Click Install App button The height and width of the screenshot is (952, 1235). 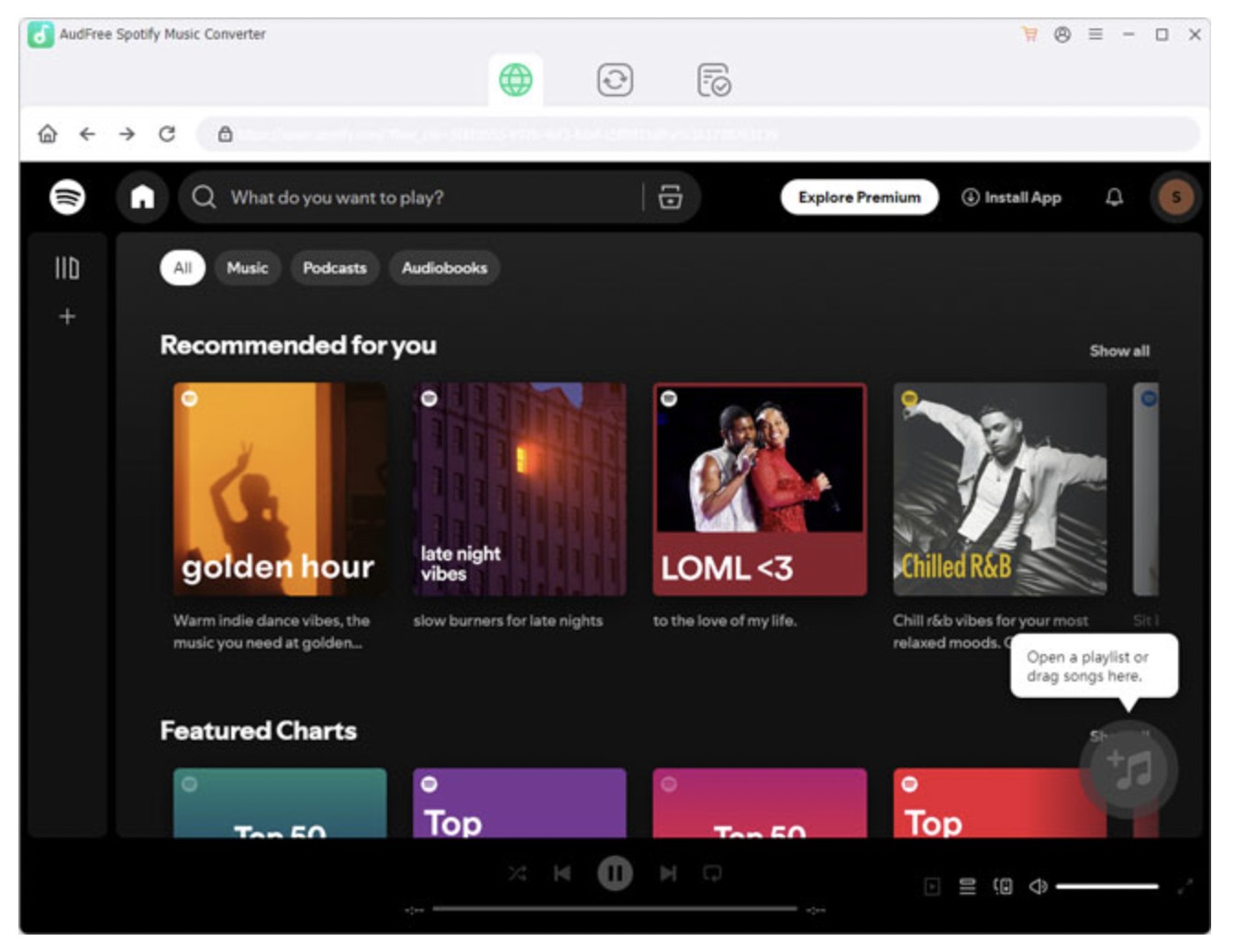(1011, 197)
